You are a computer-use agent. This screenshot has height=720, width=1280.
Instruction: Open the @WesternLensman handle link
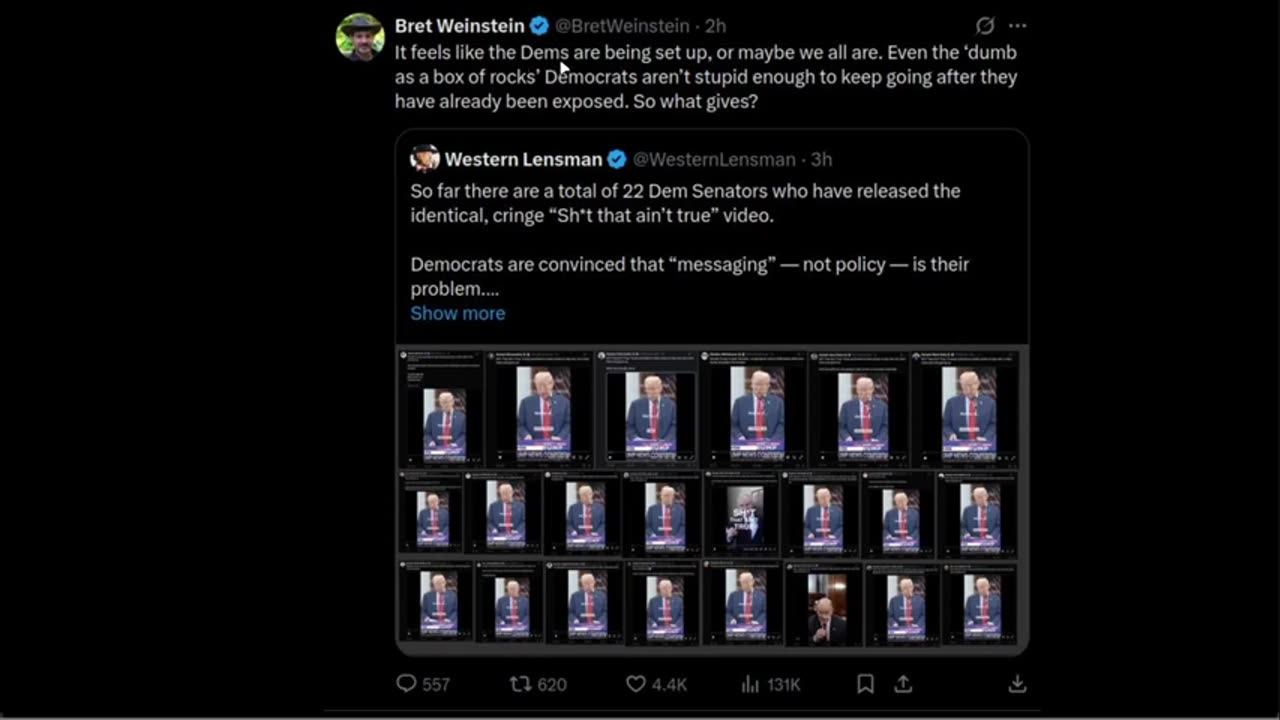click(714, 159)
